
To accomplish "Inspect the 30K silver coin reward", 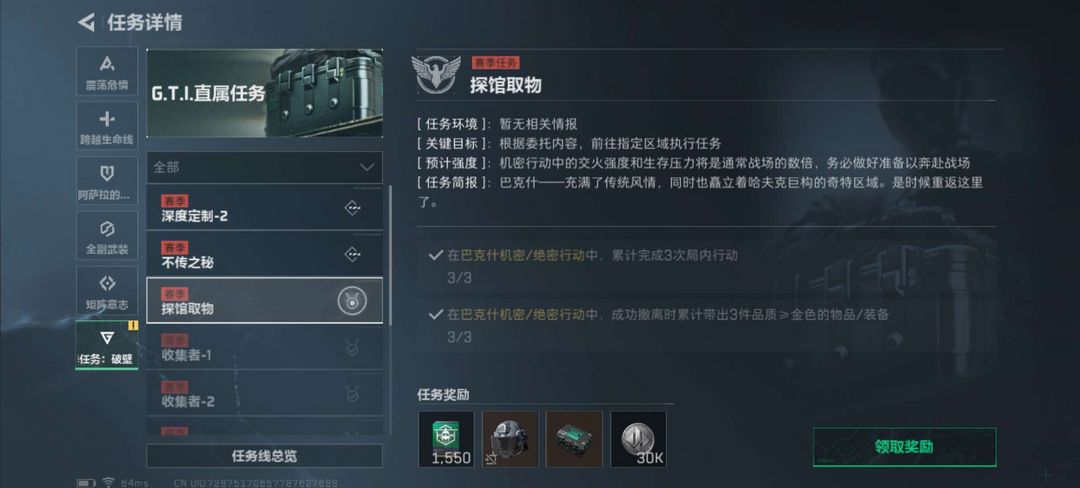I will 638,439.
